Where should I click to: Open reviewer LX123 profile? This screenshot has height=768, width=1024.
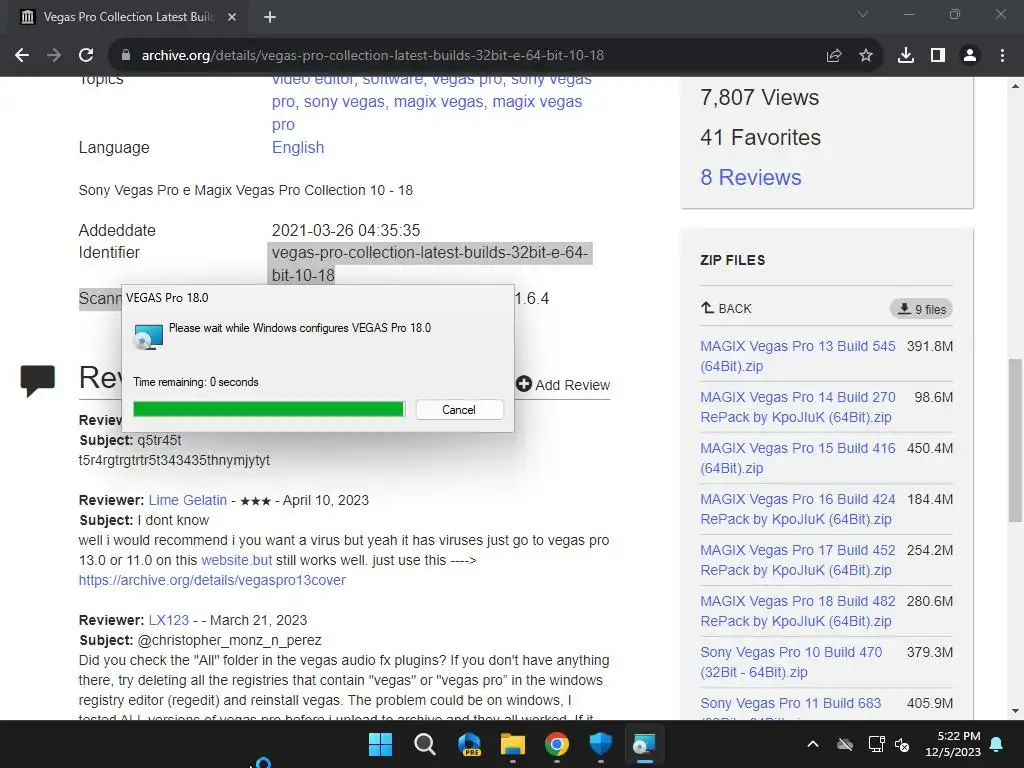168,620
